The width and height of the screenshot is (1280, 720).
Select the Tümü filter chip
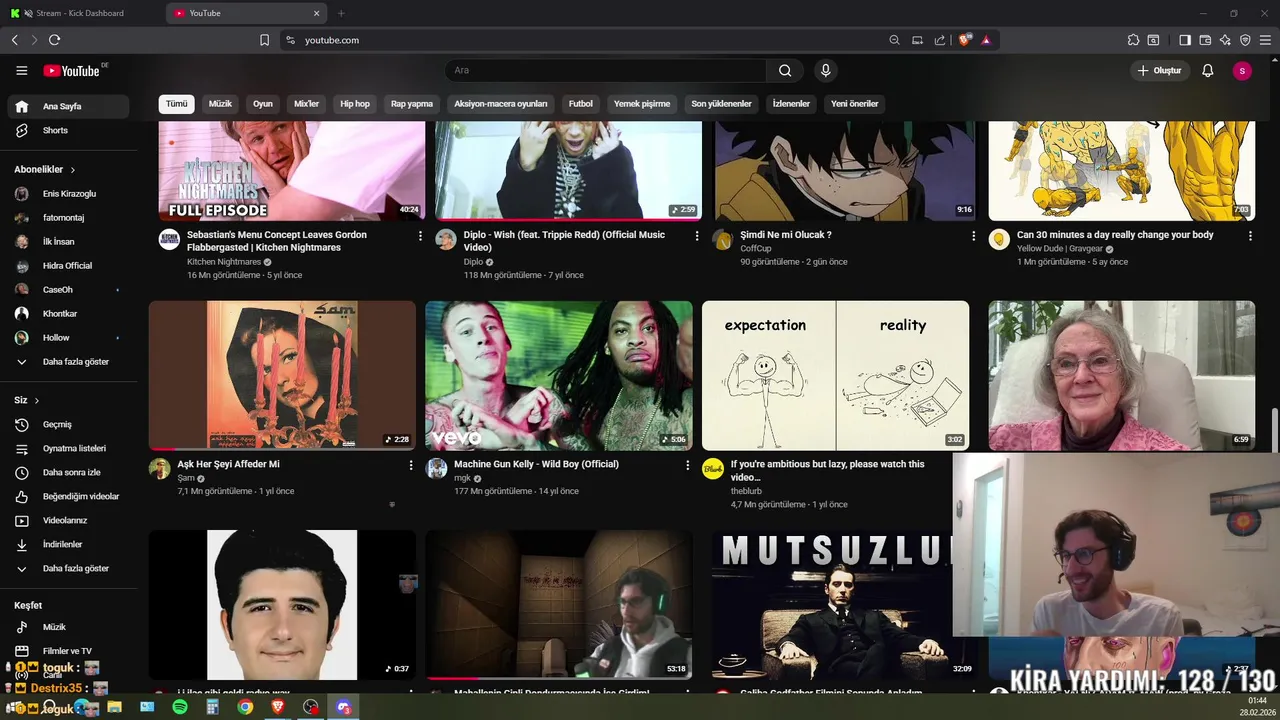coord(176,104)
